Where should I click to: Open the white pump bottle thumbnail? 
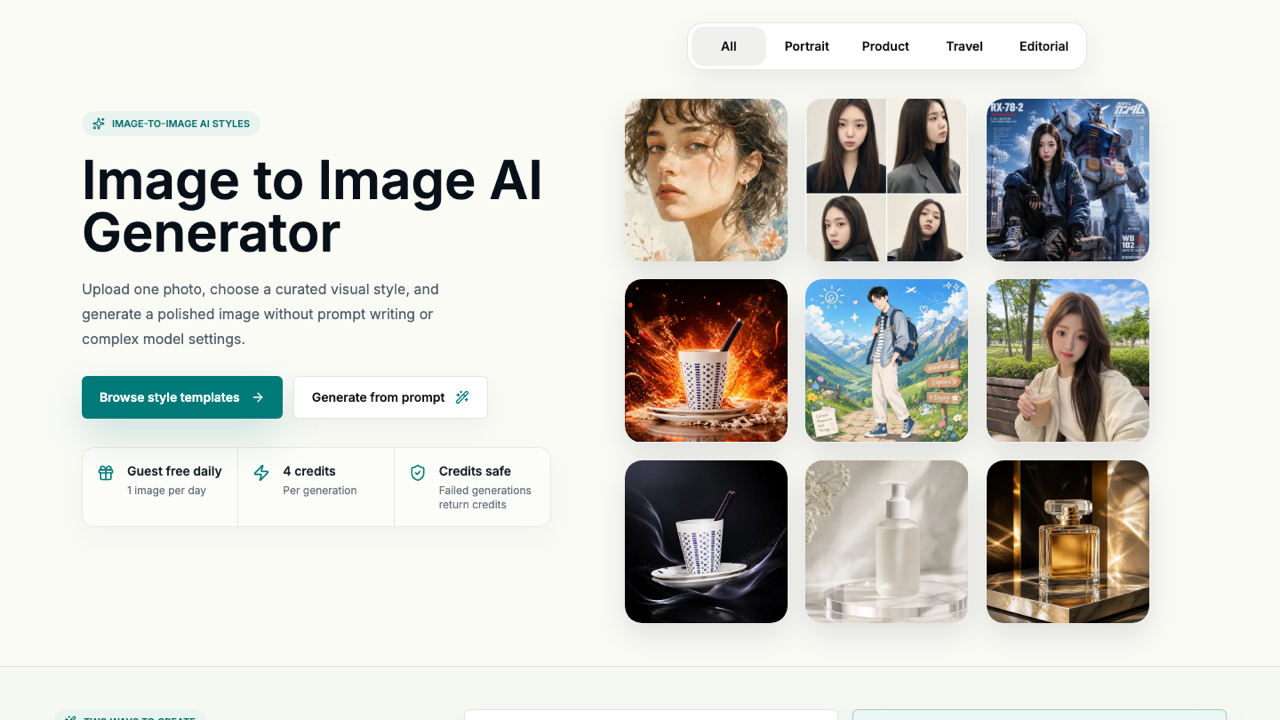887,542
